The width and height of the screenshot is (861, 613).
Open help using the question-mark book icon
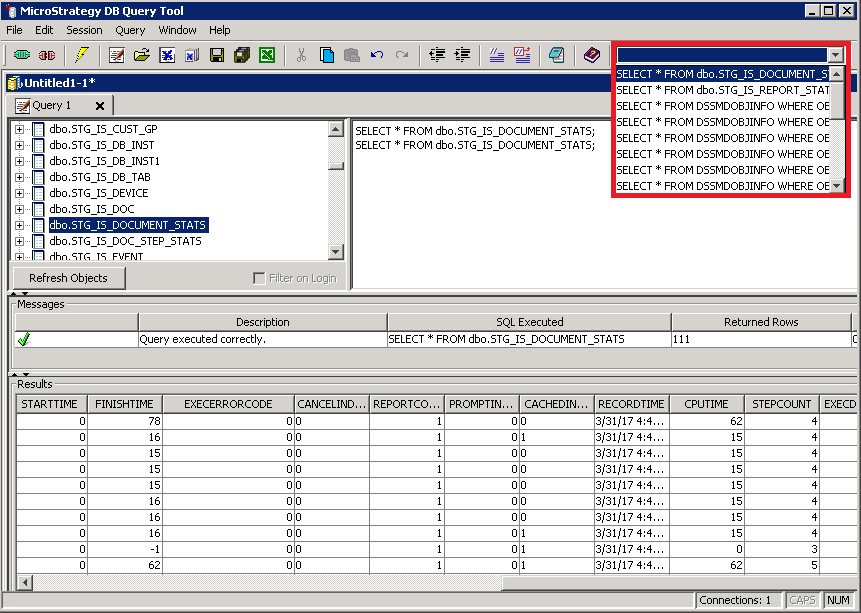[x=594, y=56]
